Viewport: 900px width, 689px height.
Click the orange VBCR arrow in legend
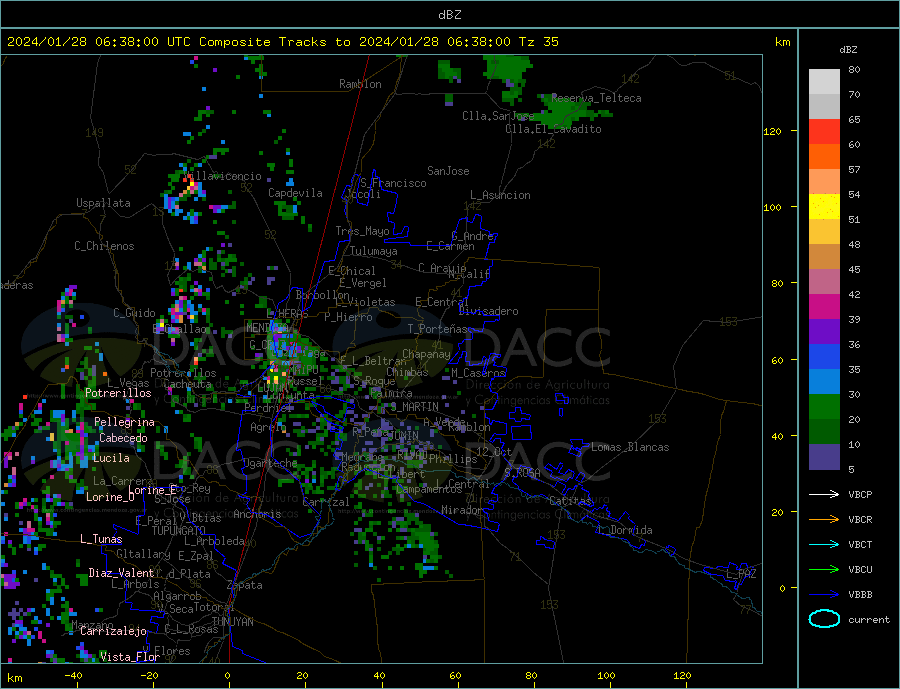[x=824, y=520]
